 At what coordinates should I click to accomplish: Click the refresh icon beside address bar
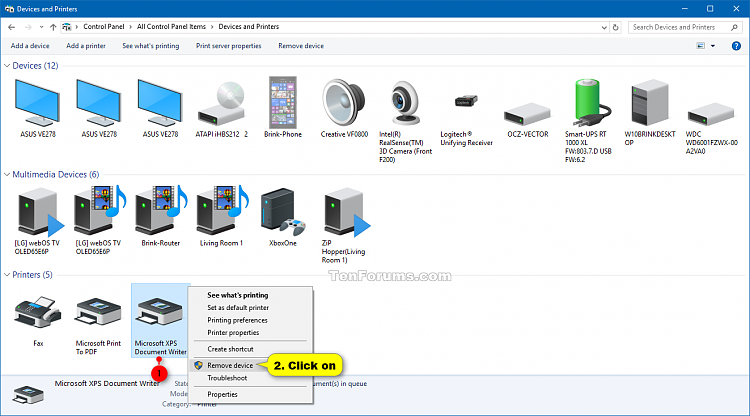click(x=616, y=27)
